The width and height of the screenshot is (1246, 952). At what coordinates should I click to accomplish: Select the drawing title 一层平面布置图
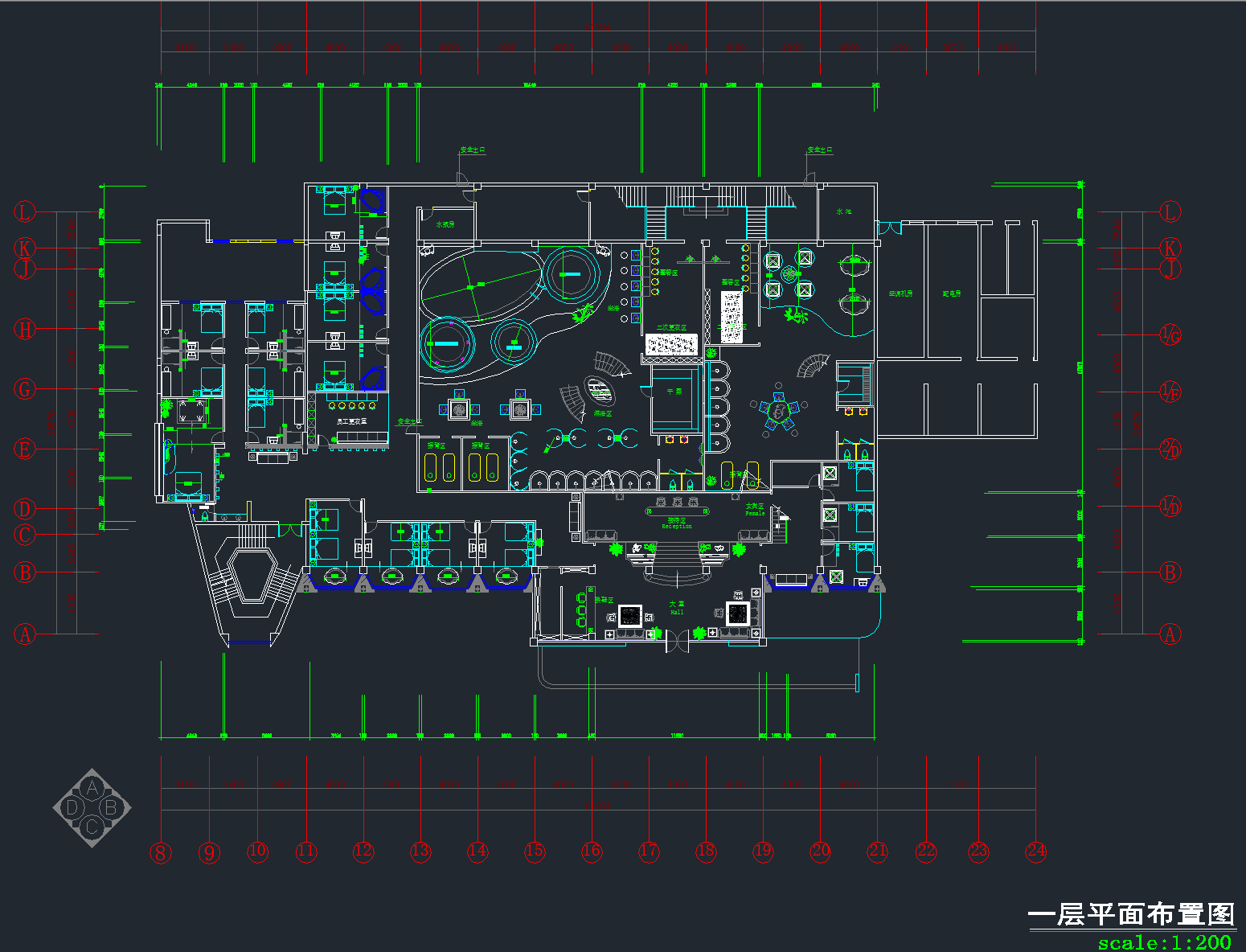1131,914
